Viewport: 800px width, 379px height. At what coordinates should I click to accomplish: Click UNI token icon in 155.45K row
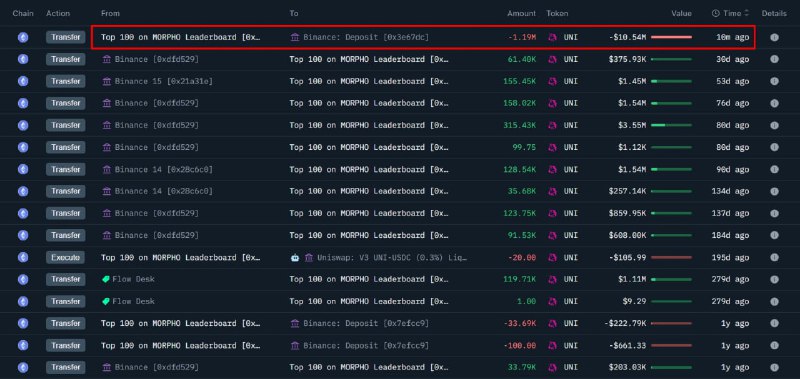552,81
